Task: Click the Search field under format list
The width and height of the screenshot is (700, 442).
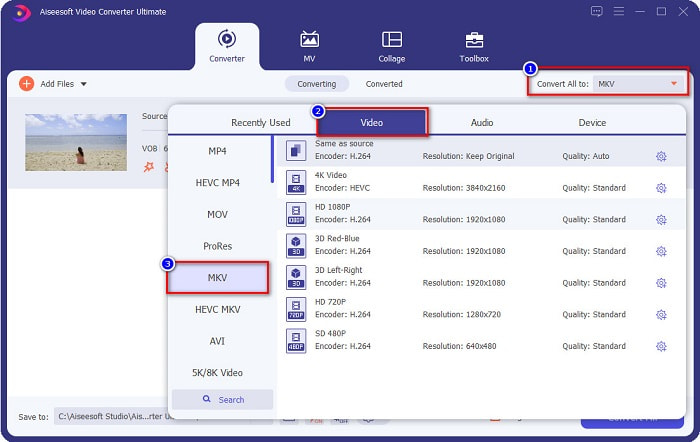Action: 222,399
